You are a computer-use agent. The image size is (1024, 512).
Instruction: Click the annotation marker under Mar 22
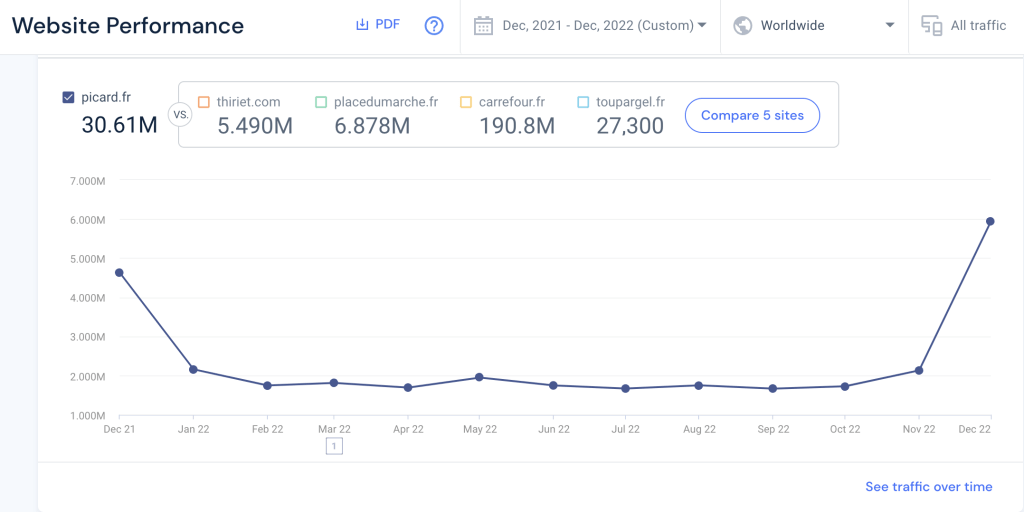pyautogui.click(x=334, y=446)
